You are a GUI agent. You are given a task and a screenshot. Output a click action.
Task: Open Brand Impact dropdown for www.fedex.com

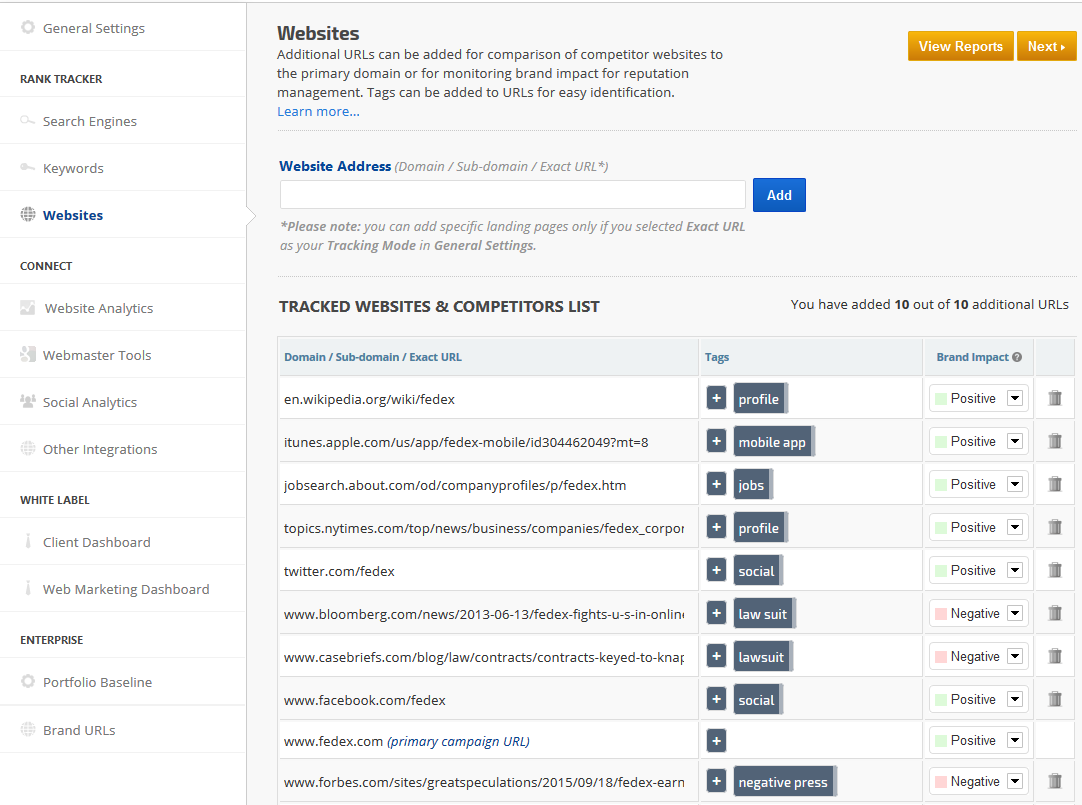(1014, 741)
